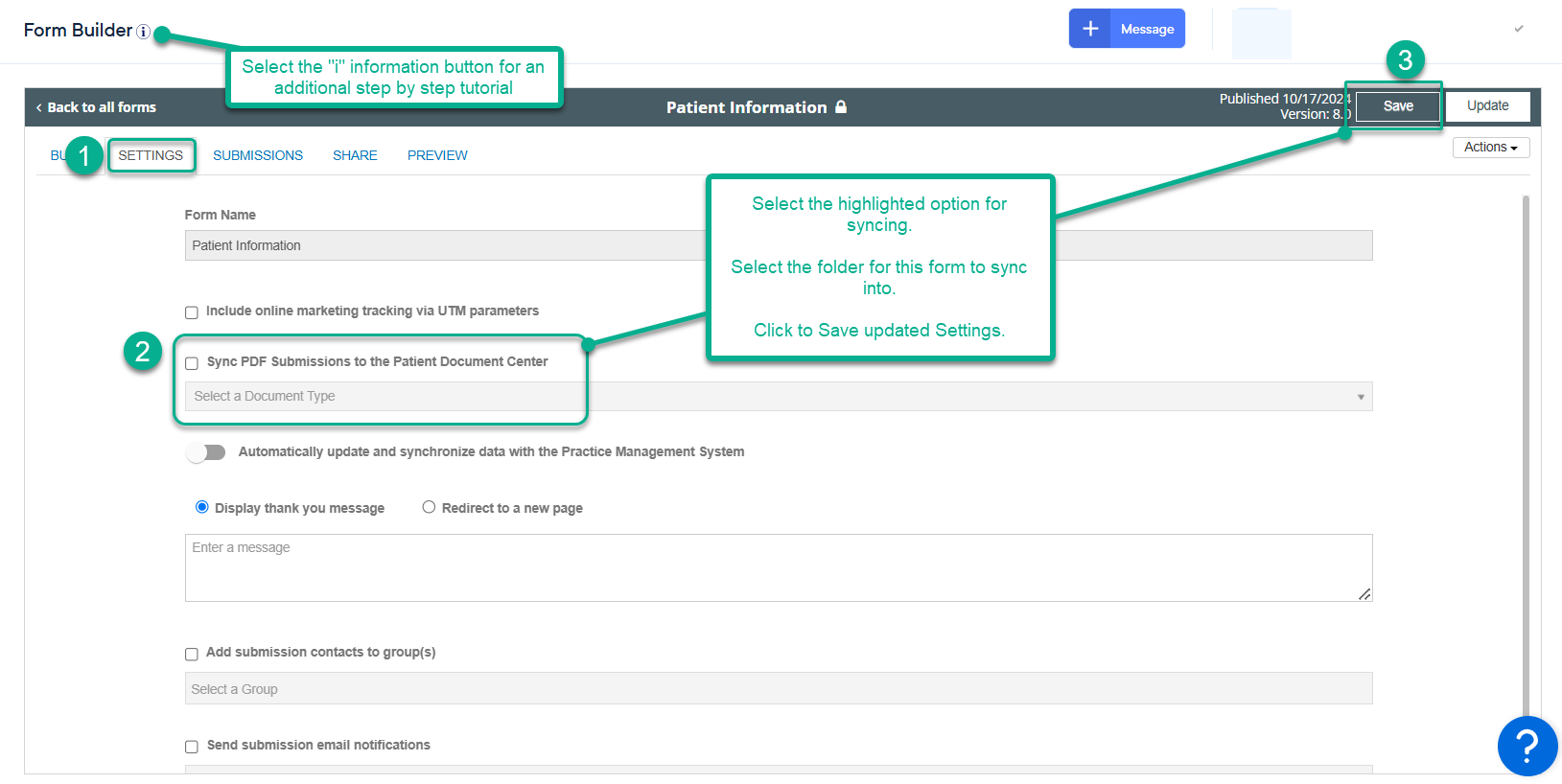1562x784 pixels.
Task: Open the Submissions tab
Action: coord(258,155)
